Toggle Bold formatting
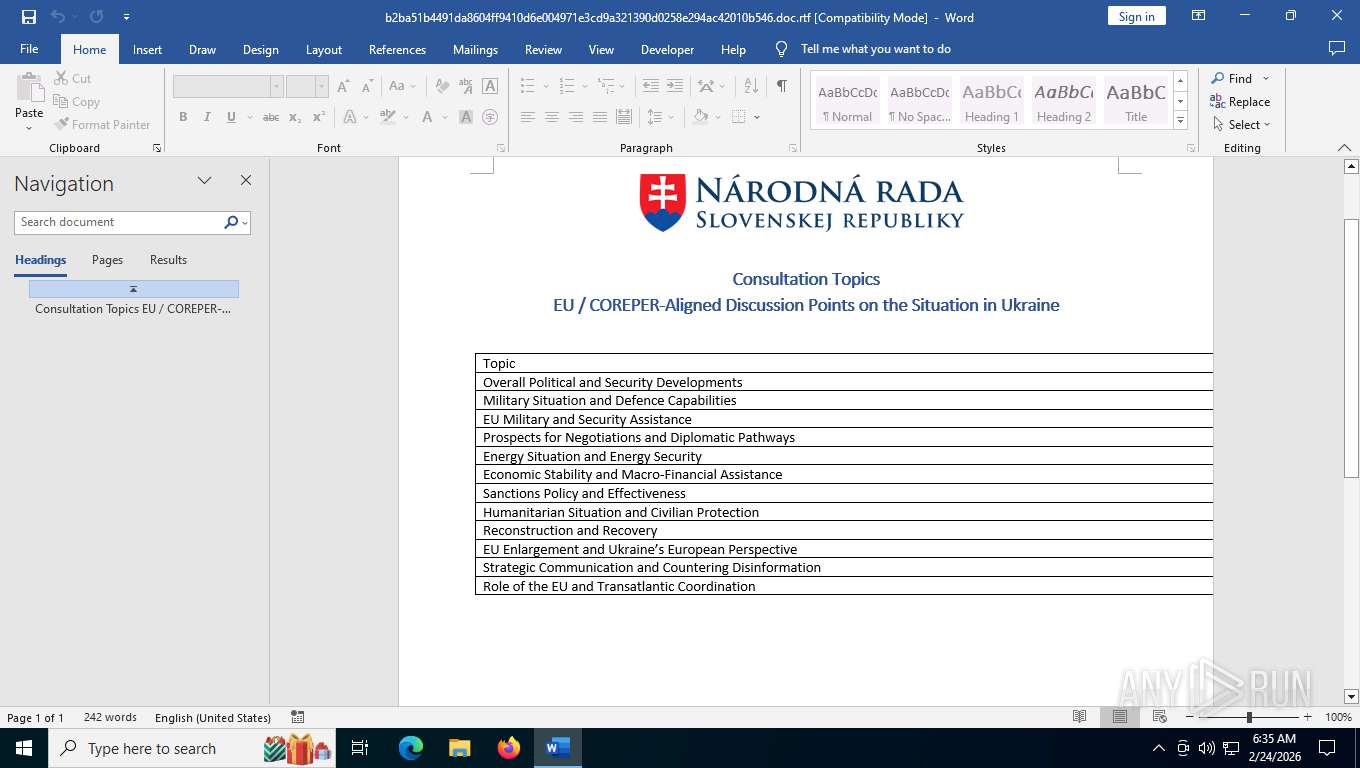The height and width of the screenshot is (768, 1360). click(x=183, y=117)
